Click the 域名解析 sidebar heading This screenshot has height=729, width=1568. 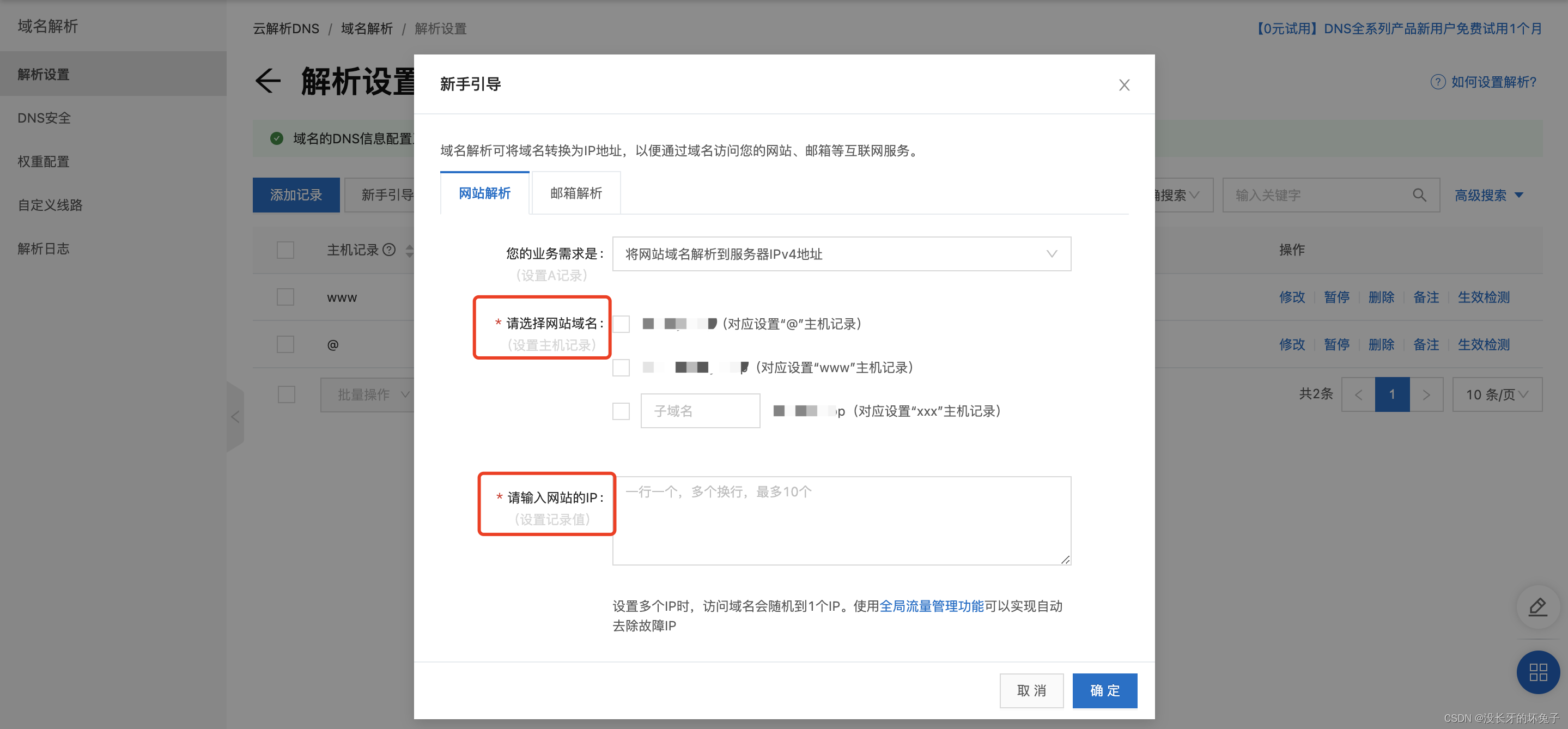[x=47, y=26]
